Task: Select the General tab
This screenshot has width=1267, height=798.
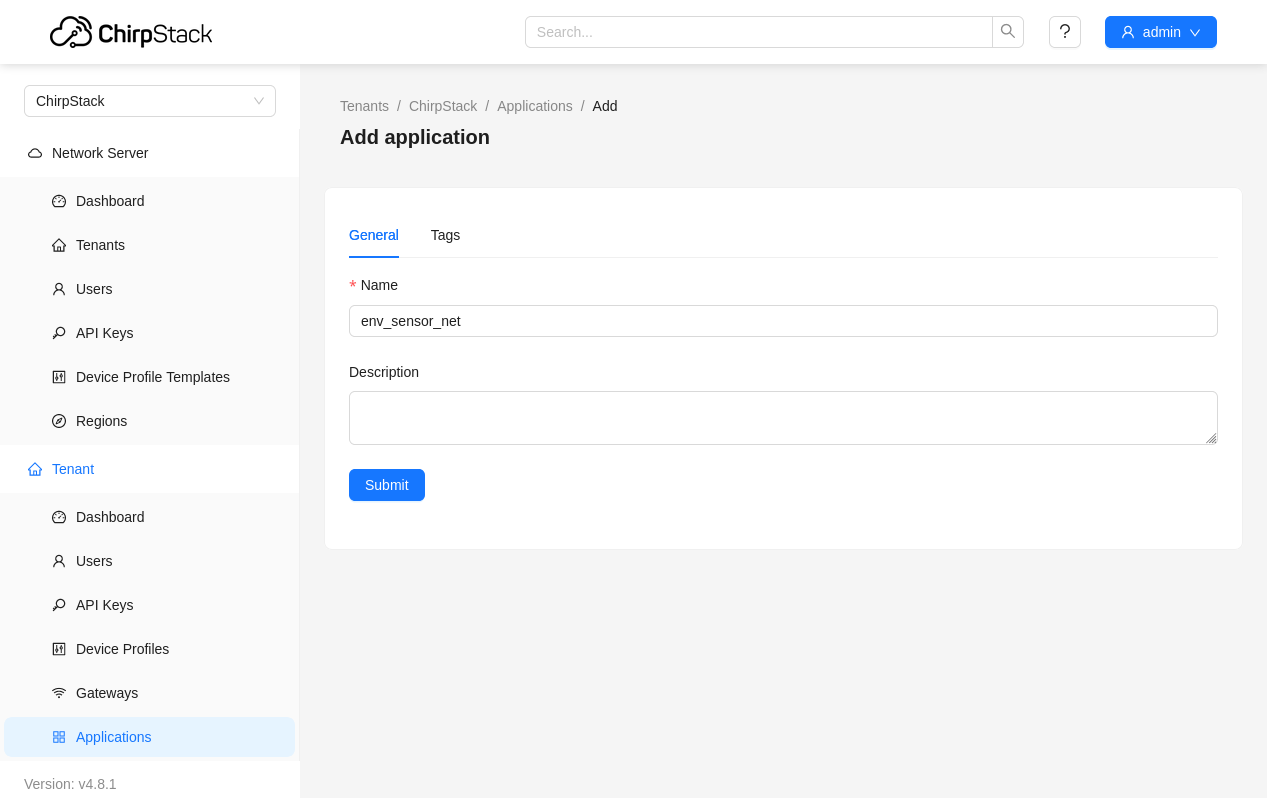Action: (374, 235)
